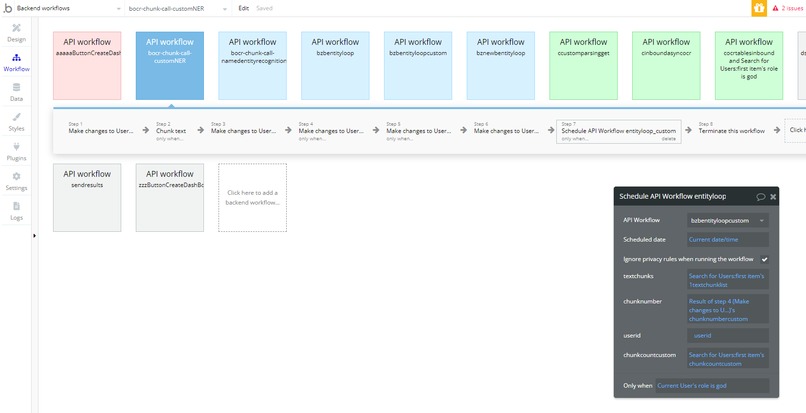The width and height of the screenshot is (806, 413).
Task: Open the Workflow tab in sidebar
Action: (16, 62)
